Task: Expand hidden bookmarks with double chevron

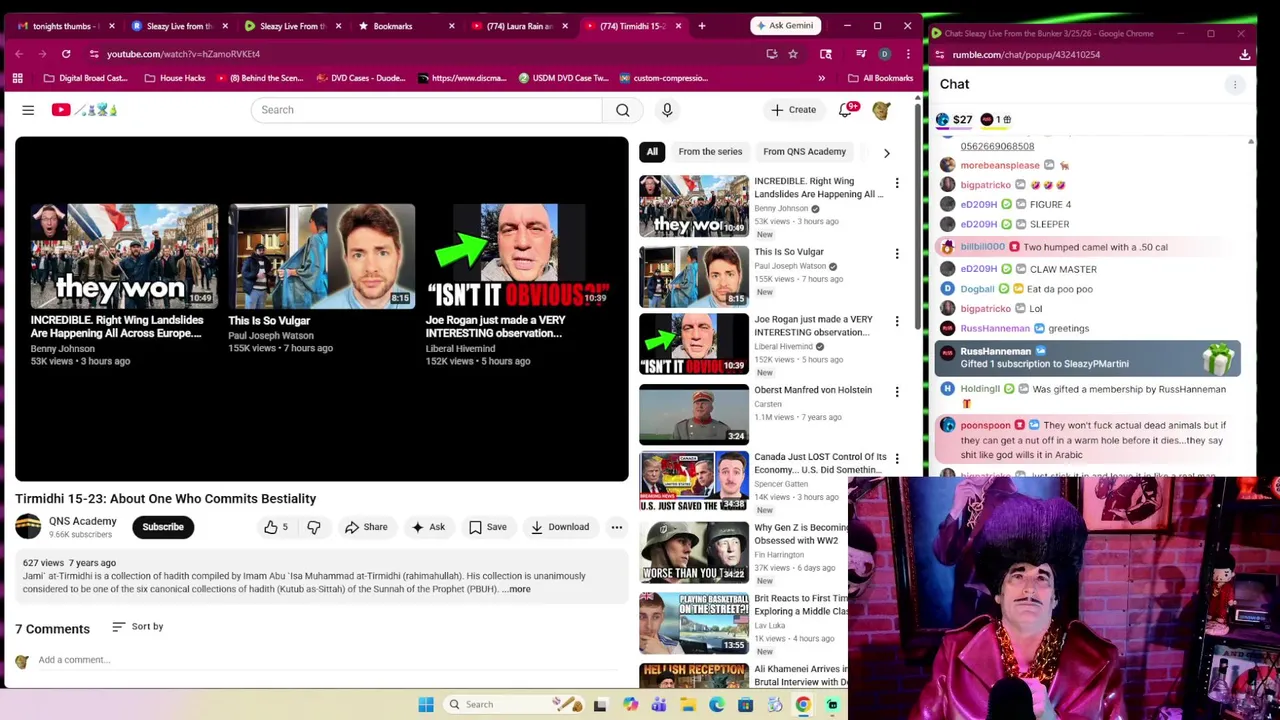Action: (822, 78)
